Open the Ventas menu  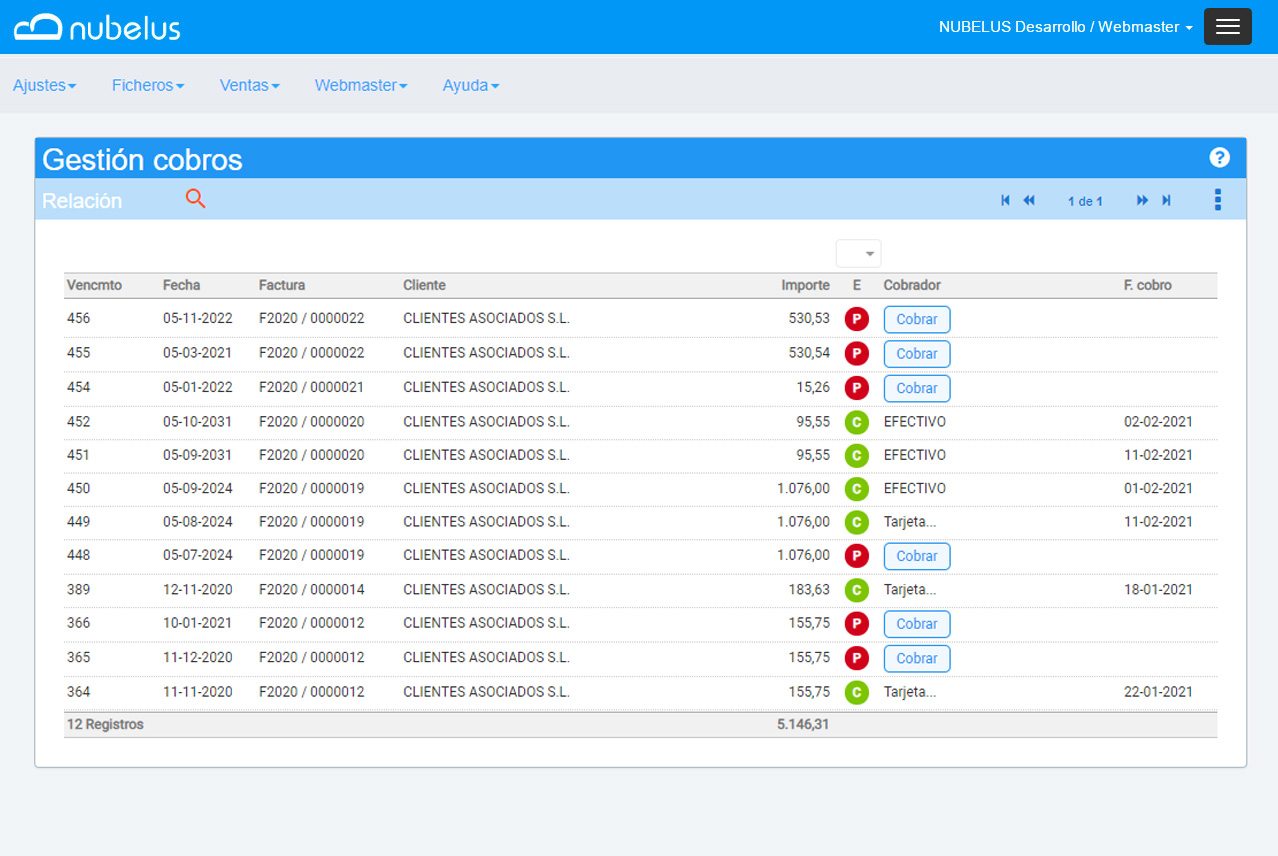pos(250,86)
